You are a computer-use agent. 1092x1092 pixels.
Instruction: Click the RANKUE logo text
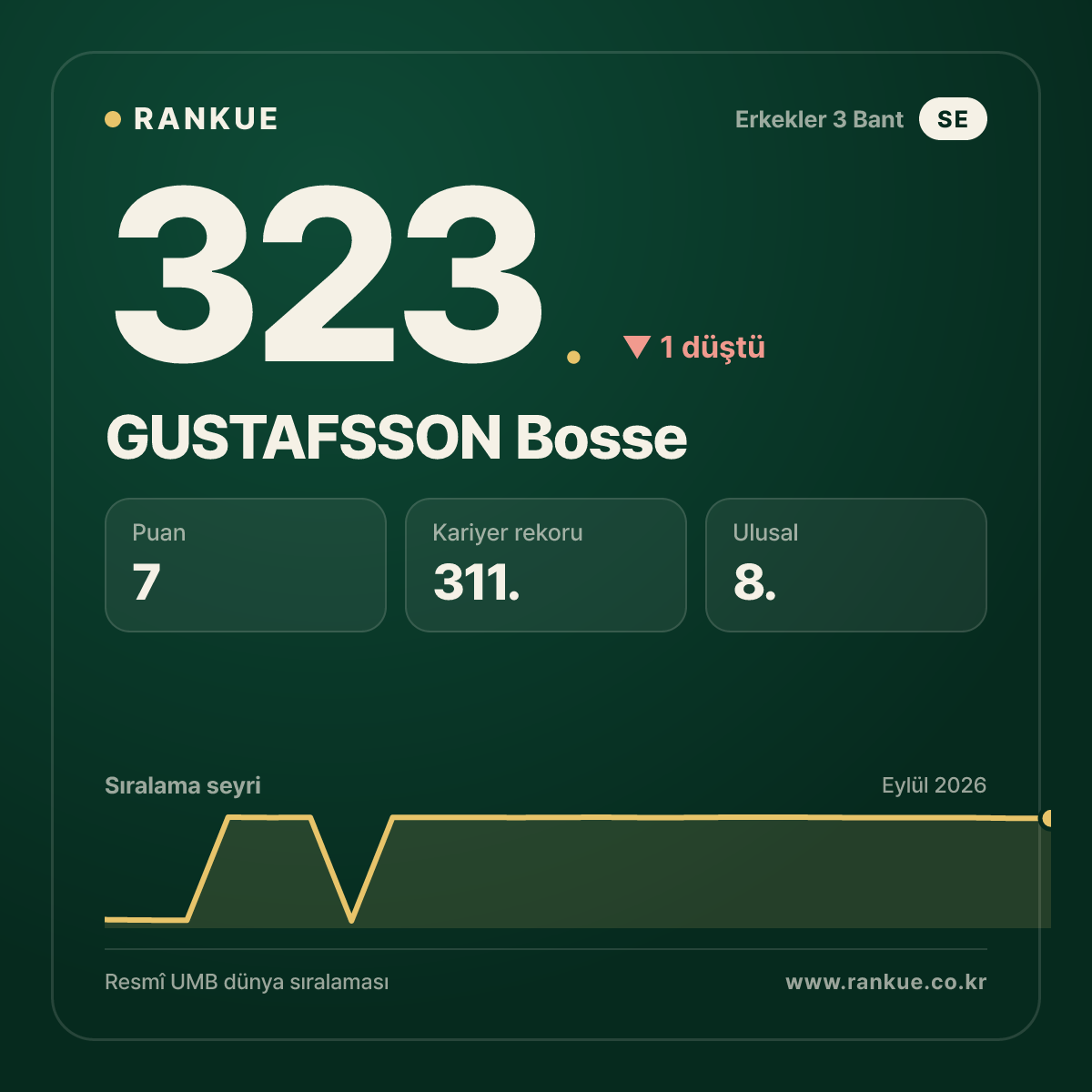pos(206,119)
